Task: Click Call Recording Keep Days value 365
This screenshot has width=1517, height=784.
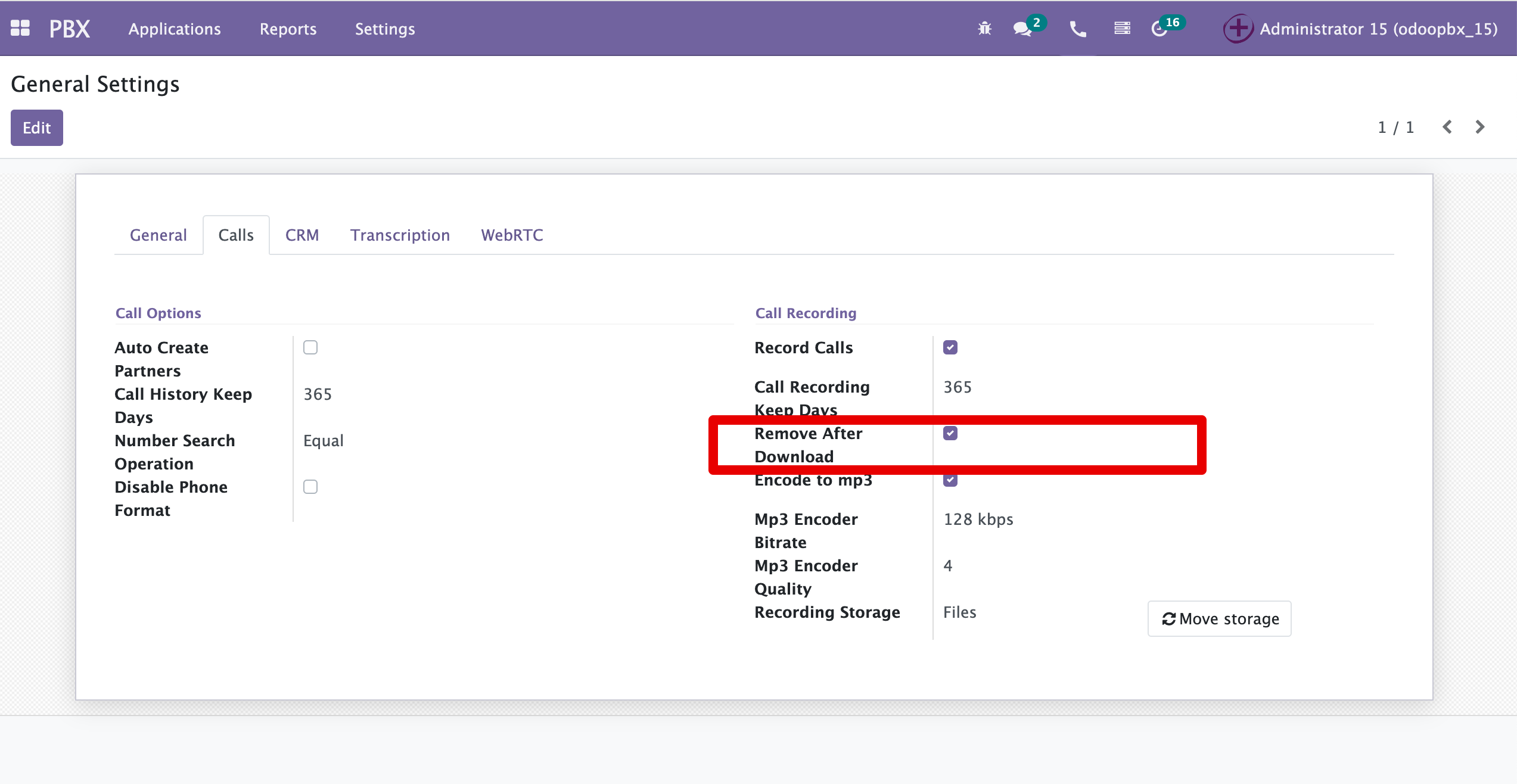Action: pyautogui.click(x=958, y=387)
